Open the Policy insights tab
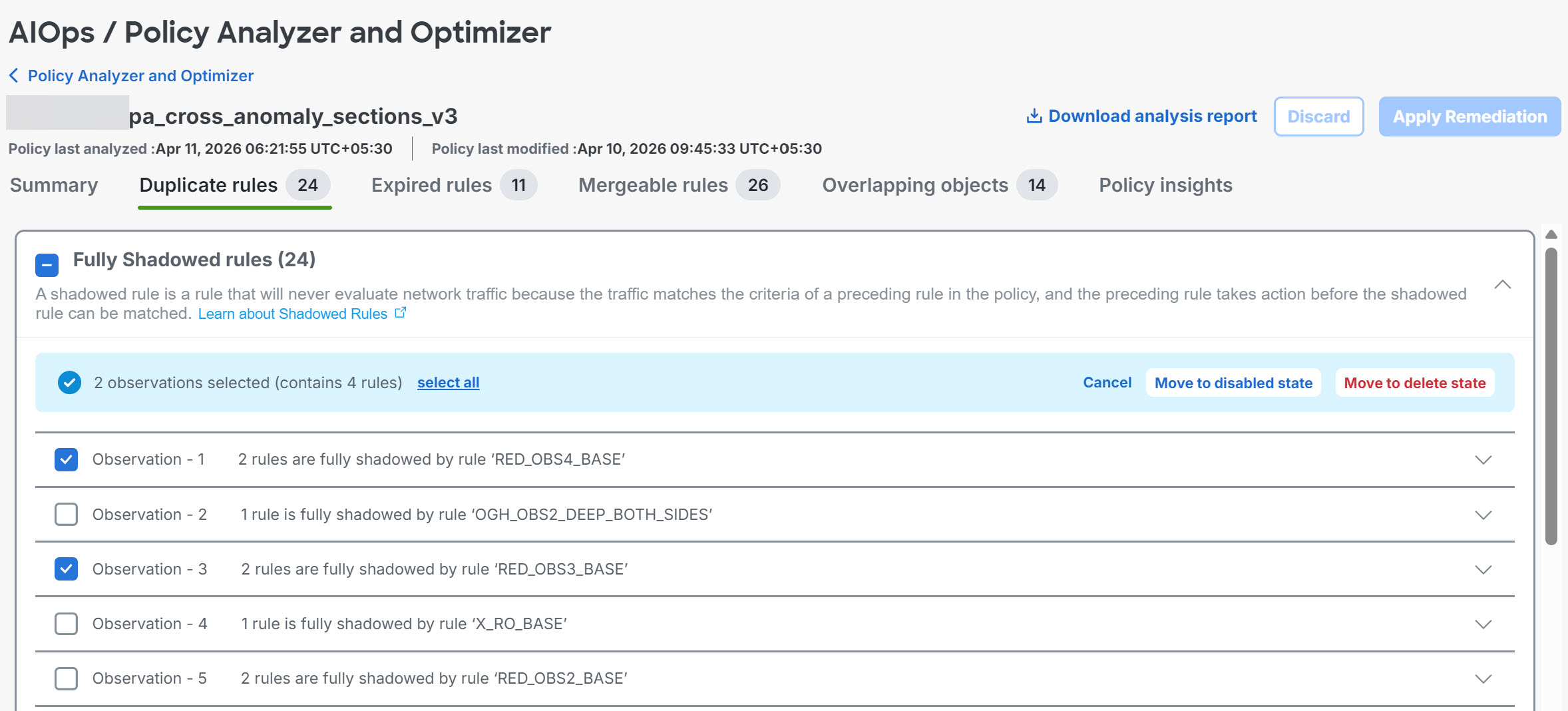Viewport: 1568px width, 711px height. (x=1165, y=185)
